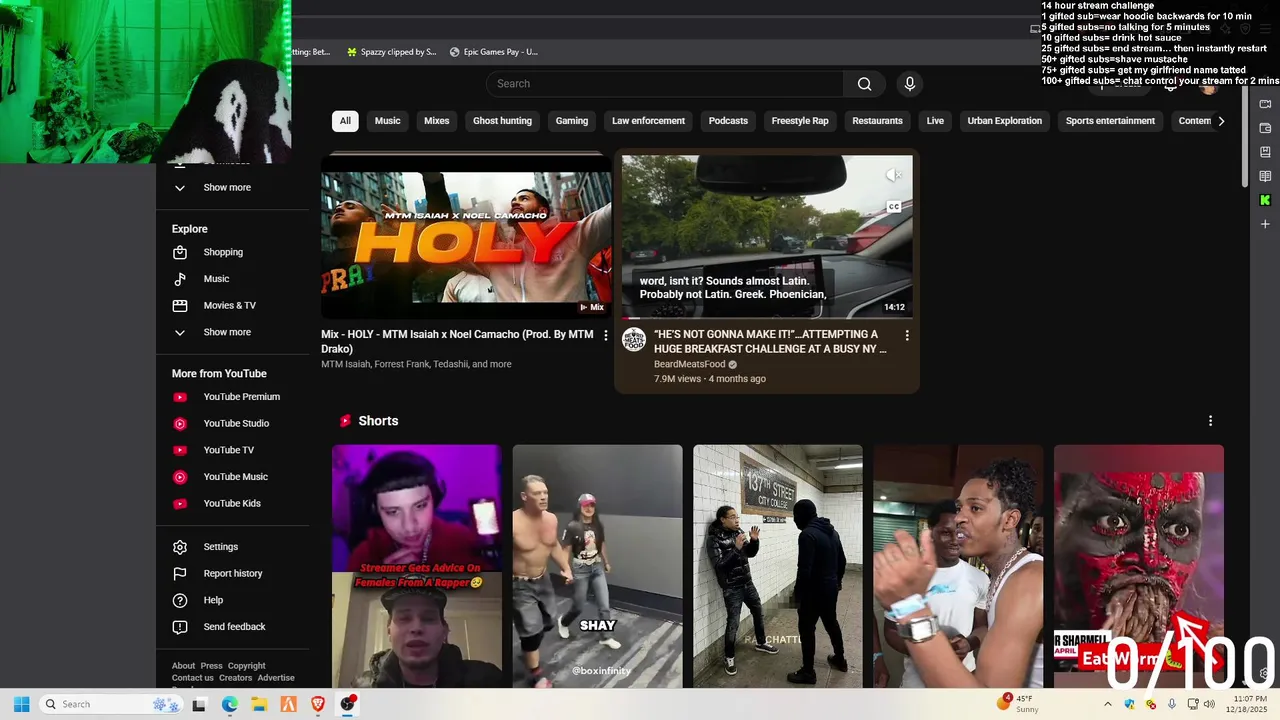Open the Shorts section options menu
This screenshot has height=720, width=1280.
coord(1210,421)
